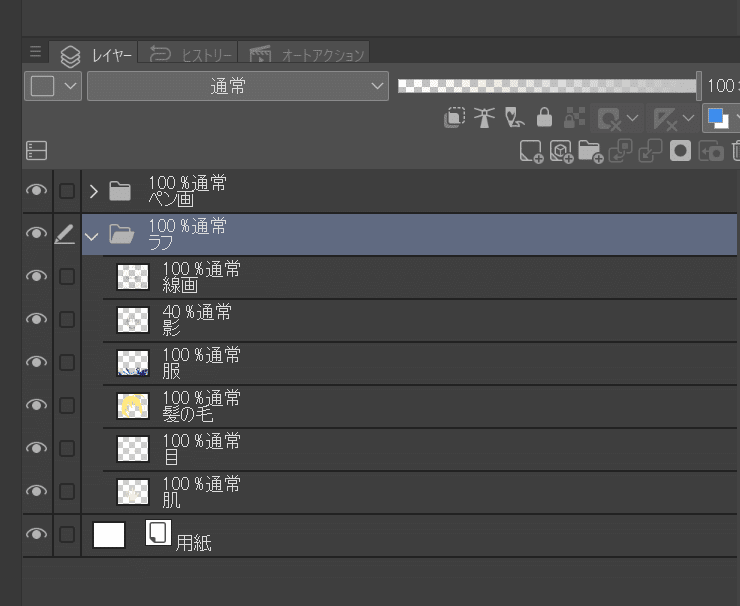This screenshot has width=740, height=606.
Task: Toggle lock layer padlock icon
Action: click(544, 117)
